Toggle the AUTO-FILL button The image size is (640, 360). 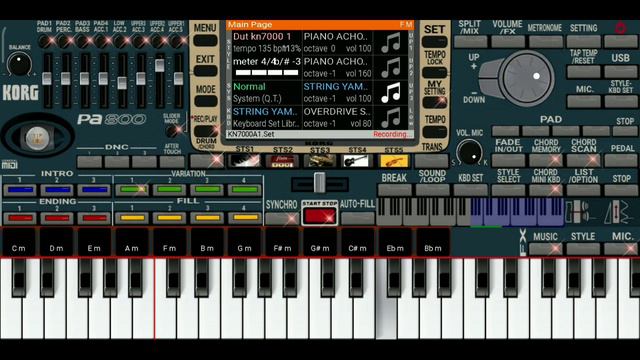point(358,218)
